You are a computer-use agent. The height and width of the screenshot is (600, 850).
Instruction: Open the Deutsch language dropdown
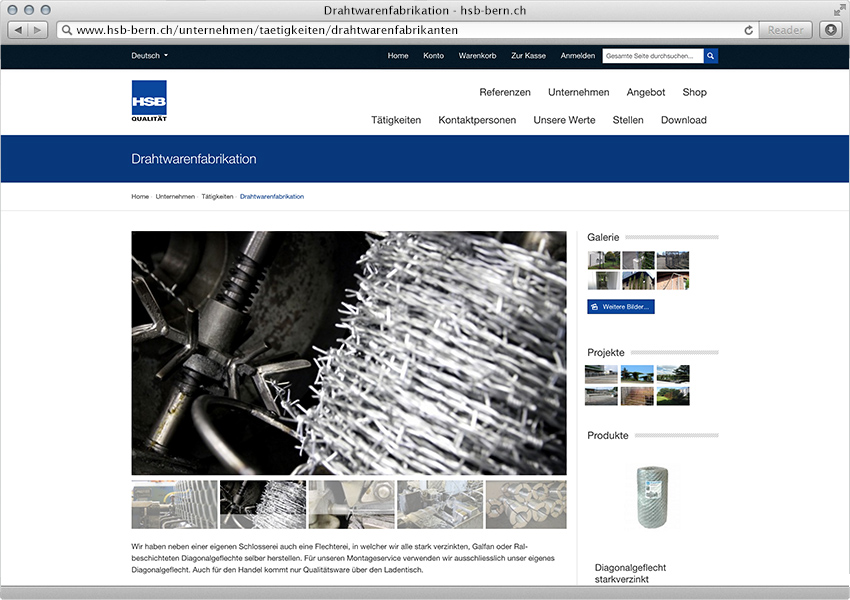pyautogui.click(x=150, y=55)
